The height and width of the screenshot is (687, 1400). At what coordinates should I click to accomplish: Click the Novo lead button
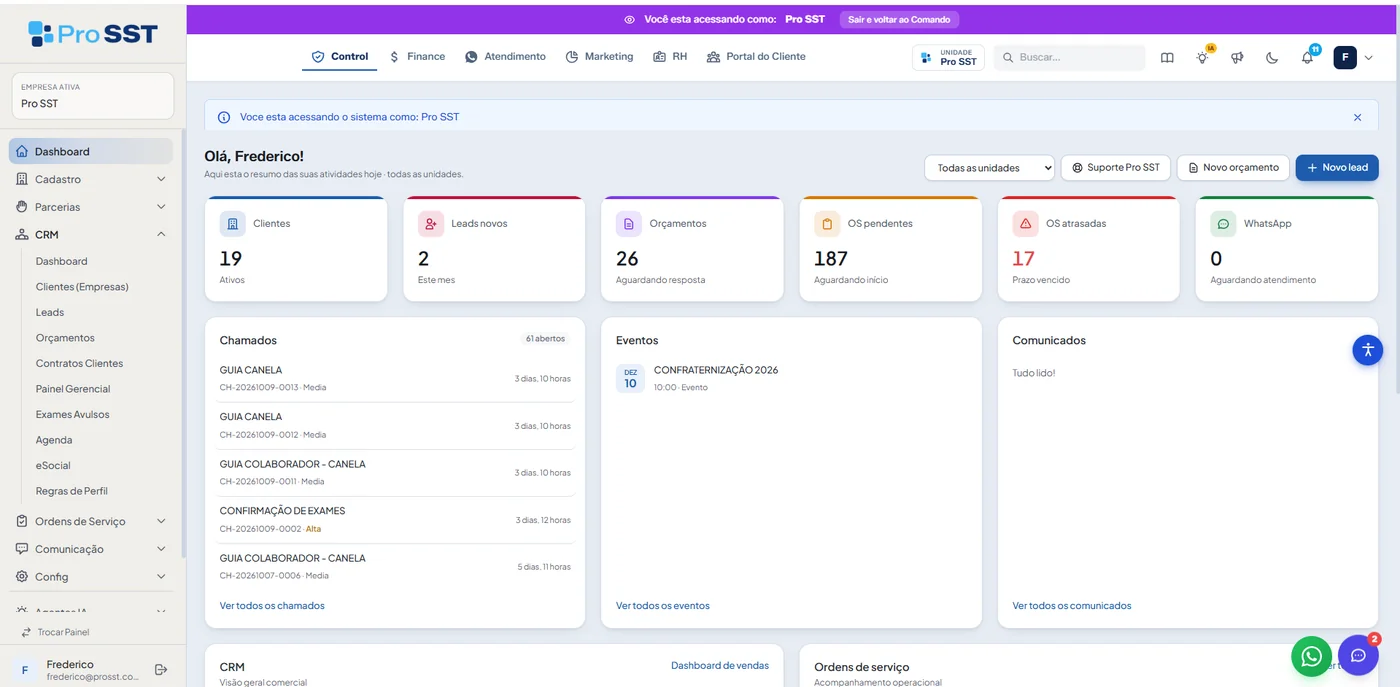[1337, 168]
